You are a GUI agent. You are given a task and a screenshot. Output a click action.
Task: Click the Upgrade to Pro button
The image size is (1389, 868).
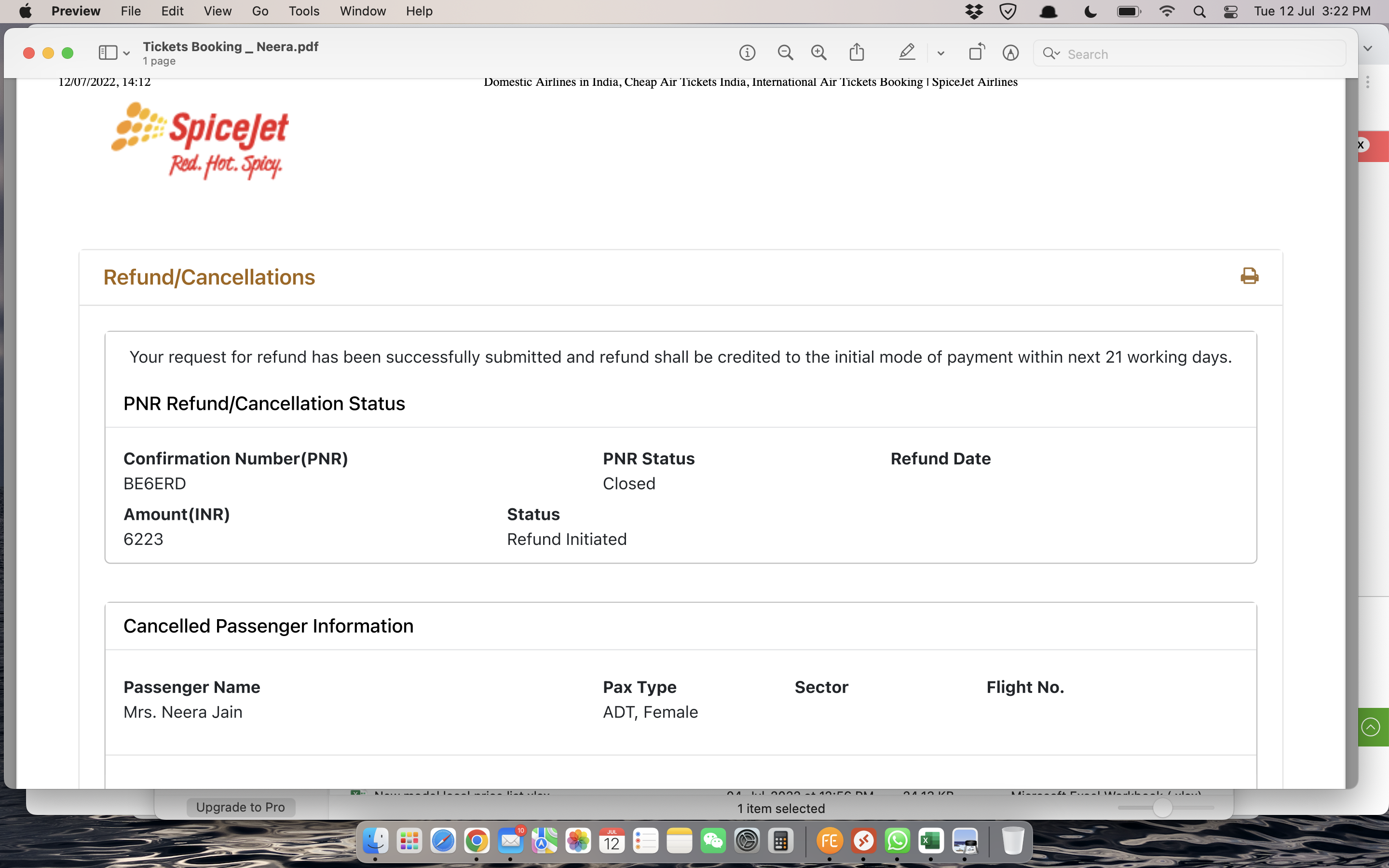[x=241, y=807]
